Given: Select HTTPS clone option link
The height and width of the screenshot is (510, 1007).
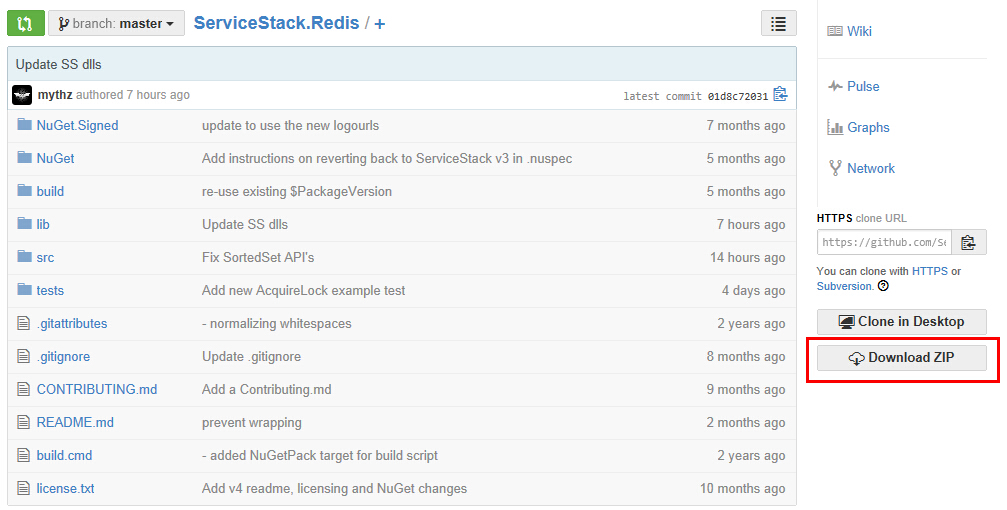Looking at the screenshot, I should tap(929, 271).
